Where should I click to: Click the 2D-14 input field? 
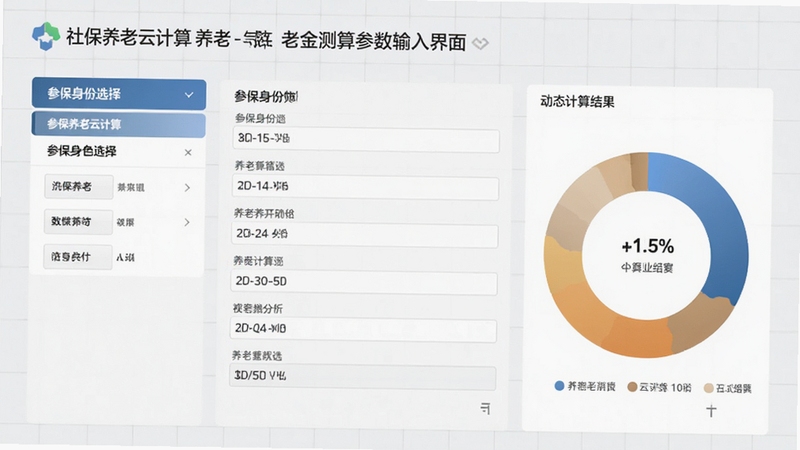click(x=365, y=187)
